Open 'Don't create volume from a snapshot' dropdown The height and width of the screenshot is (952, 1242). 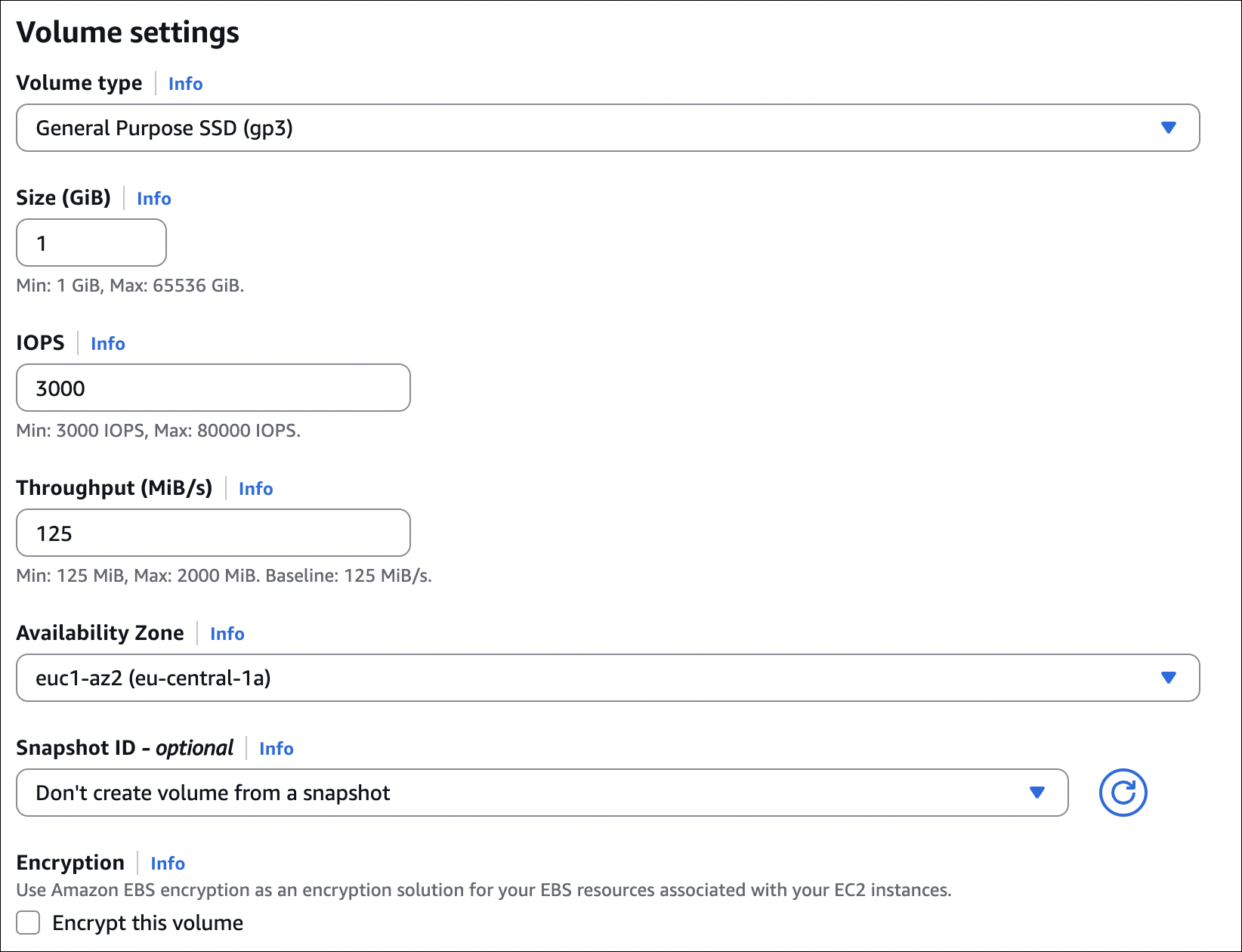(x=529, y=793)
